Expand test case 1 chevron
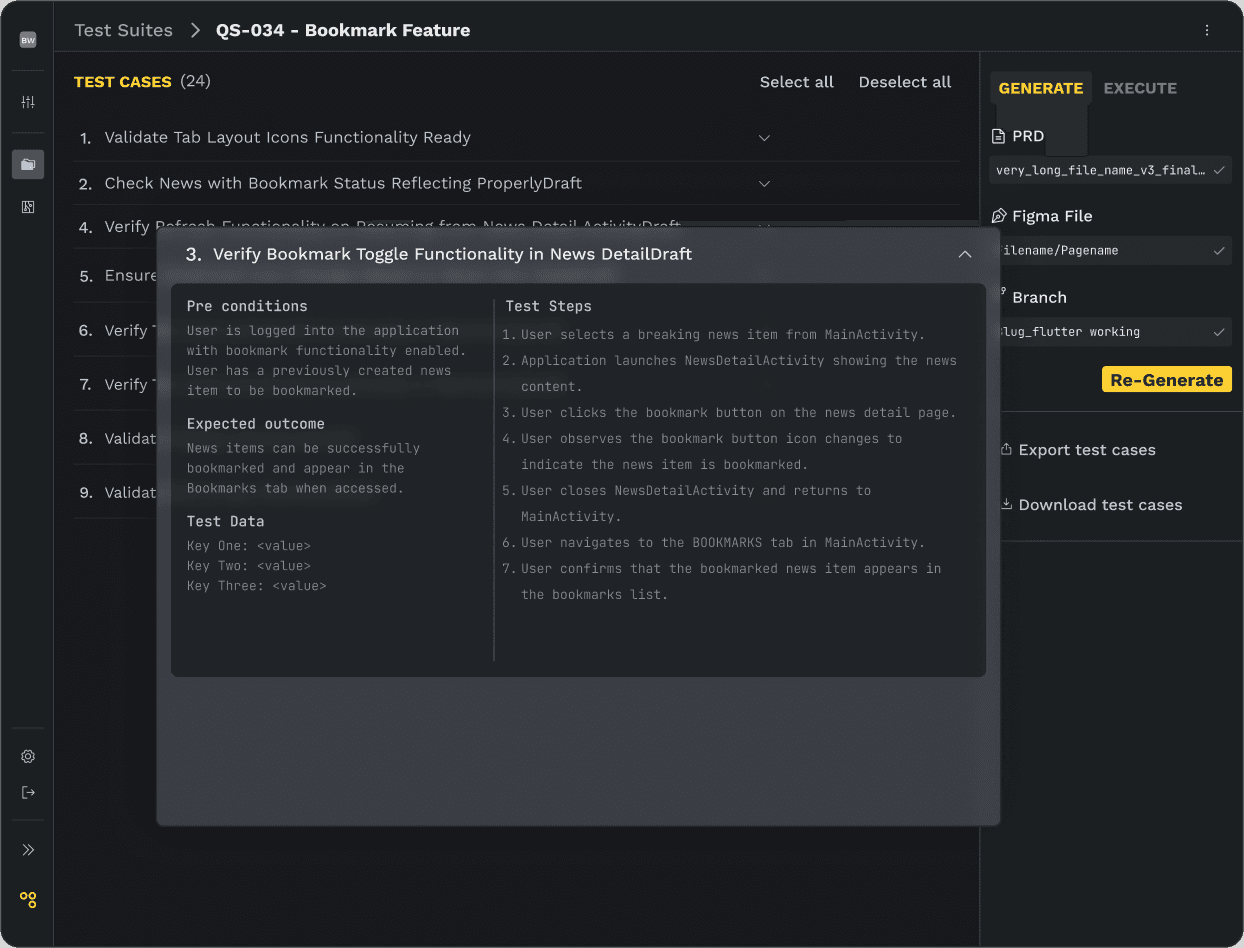This screenshot has height=948, width=1244. [764, 138]
